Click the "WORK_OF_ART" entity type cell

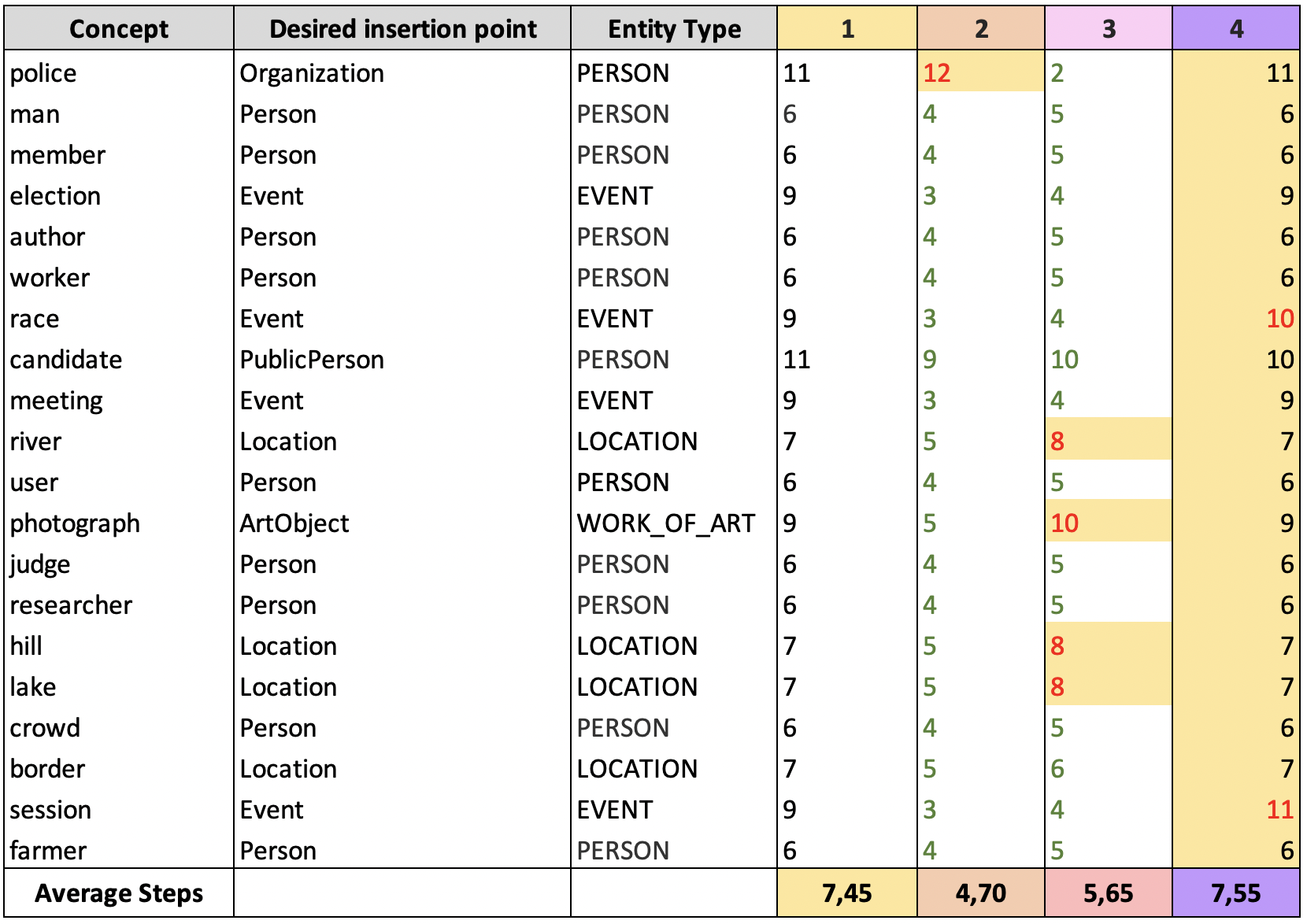click(x=666, y=523)
